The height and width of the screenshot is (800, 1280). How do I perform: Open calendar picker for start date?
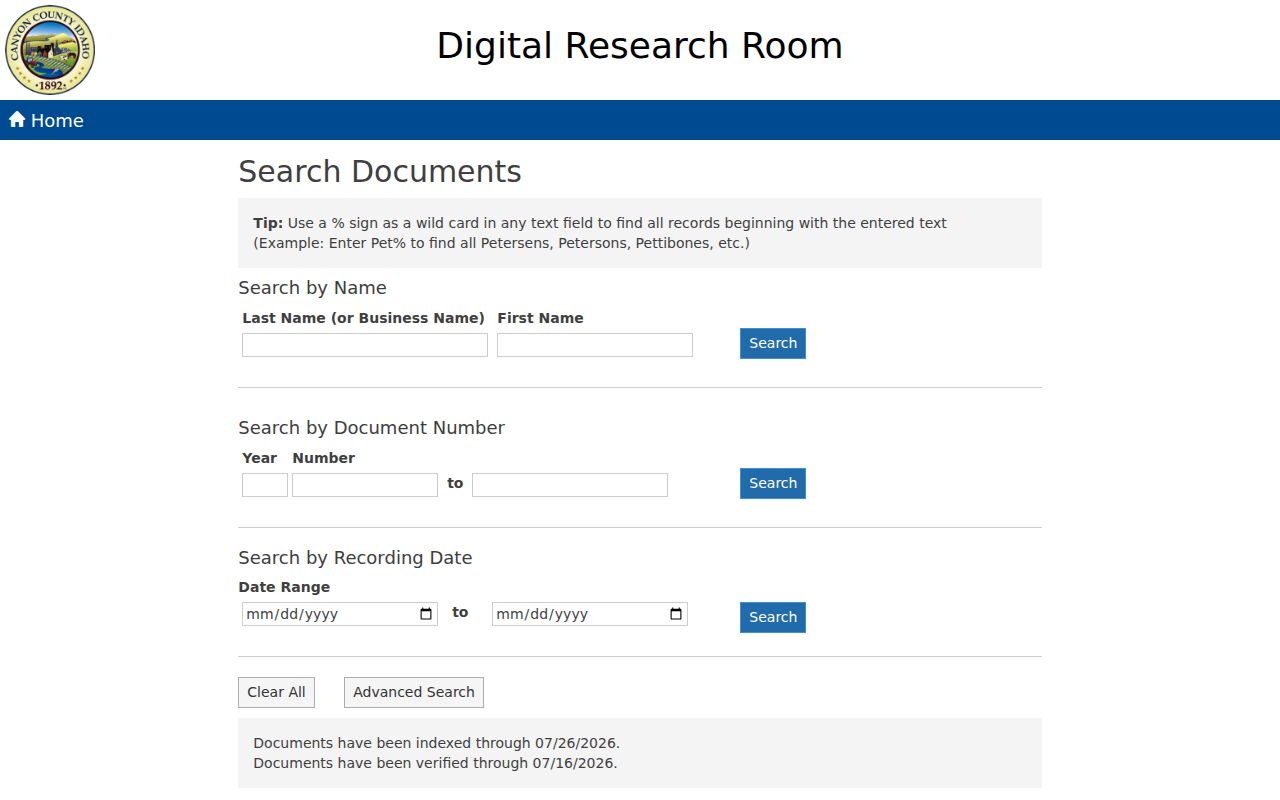(427, 614)
